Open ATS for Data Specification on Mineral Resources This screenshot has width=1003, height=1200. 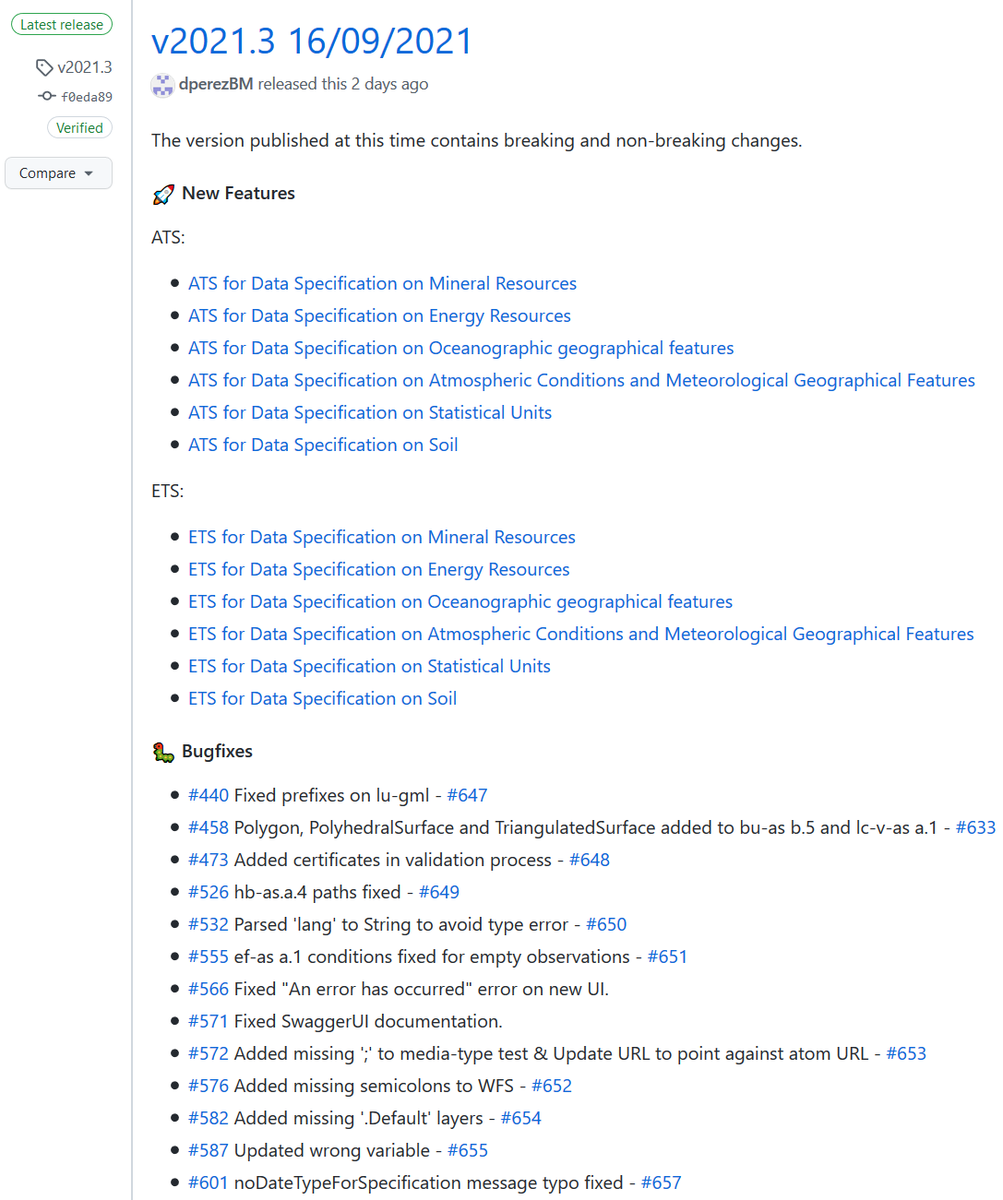[382, 283]
